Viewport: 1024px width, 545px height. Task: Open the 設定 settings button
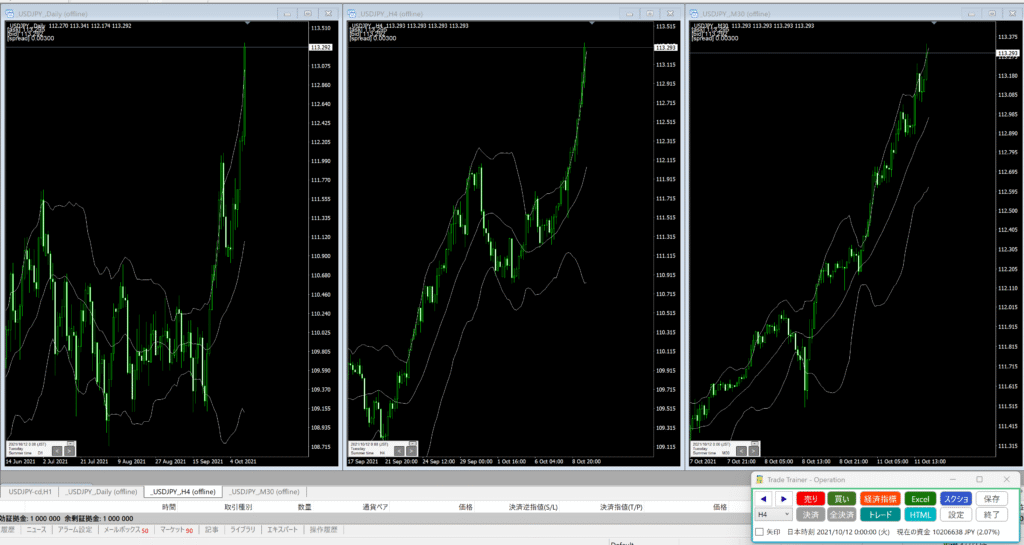coord(956,514)
